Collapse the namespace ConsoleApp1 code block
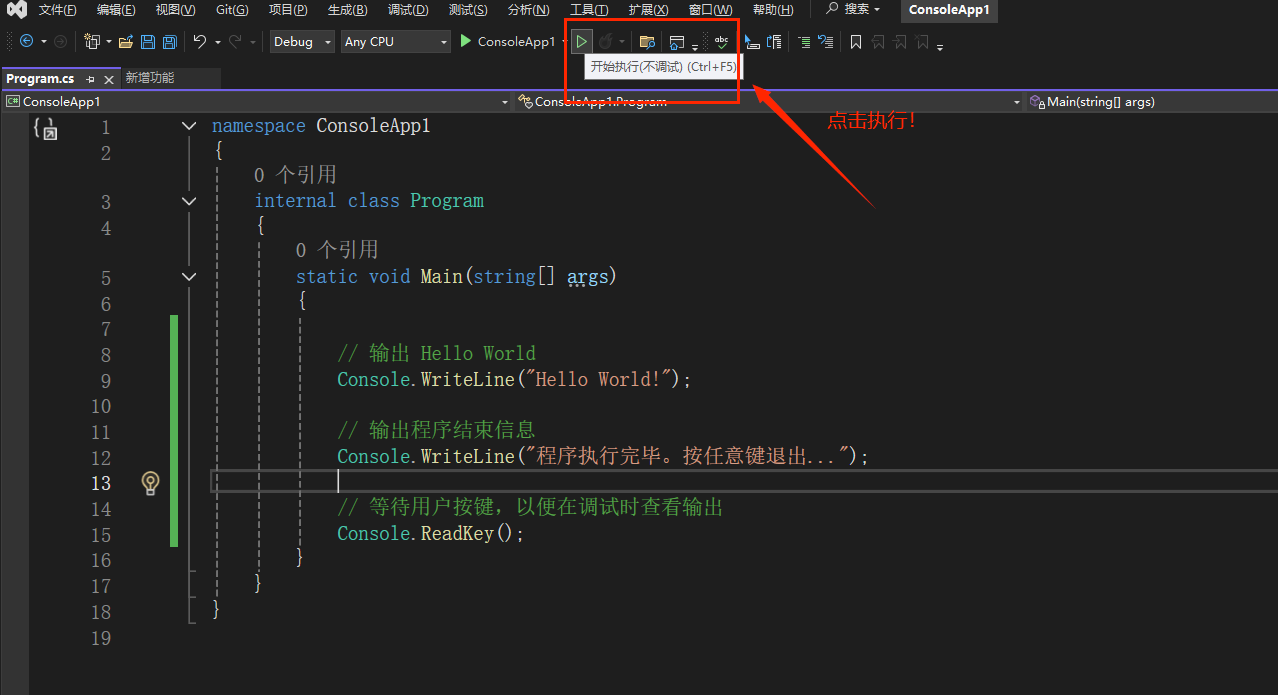Viewport: 1278px width, 695px height. 189,127
